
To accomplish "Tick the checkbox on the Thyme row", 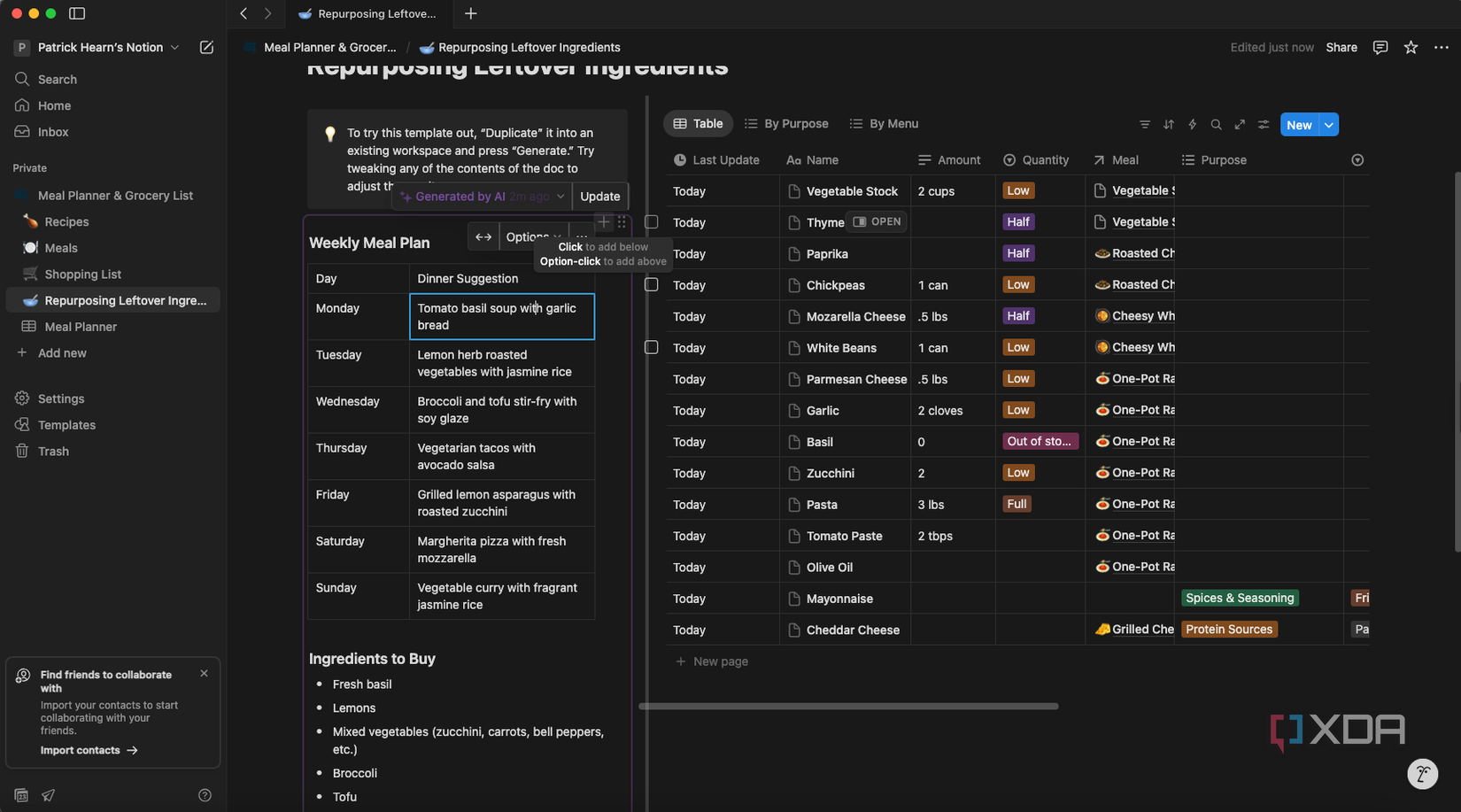I will point(651,222).
